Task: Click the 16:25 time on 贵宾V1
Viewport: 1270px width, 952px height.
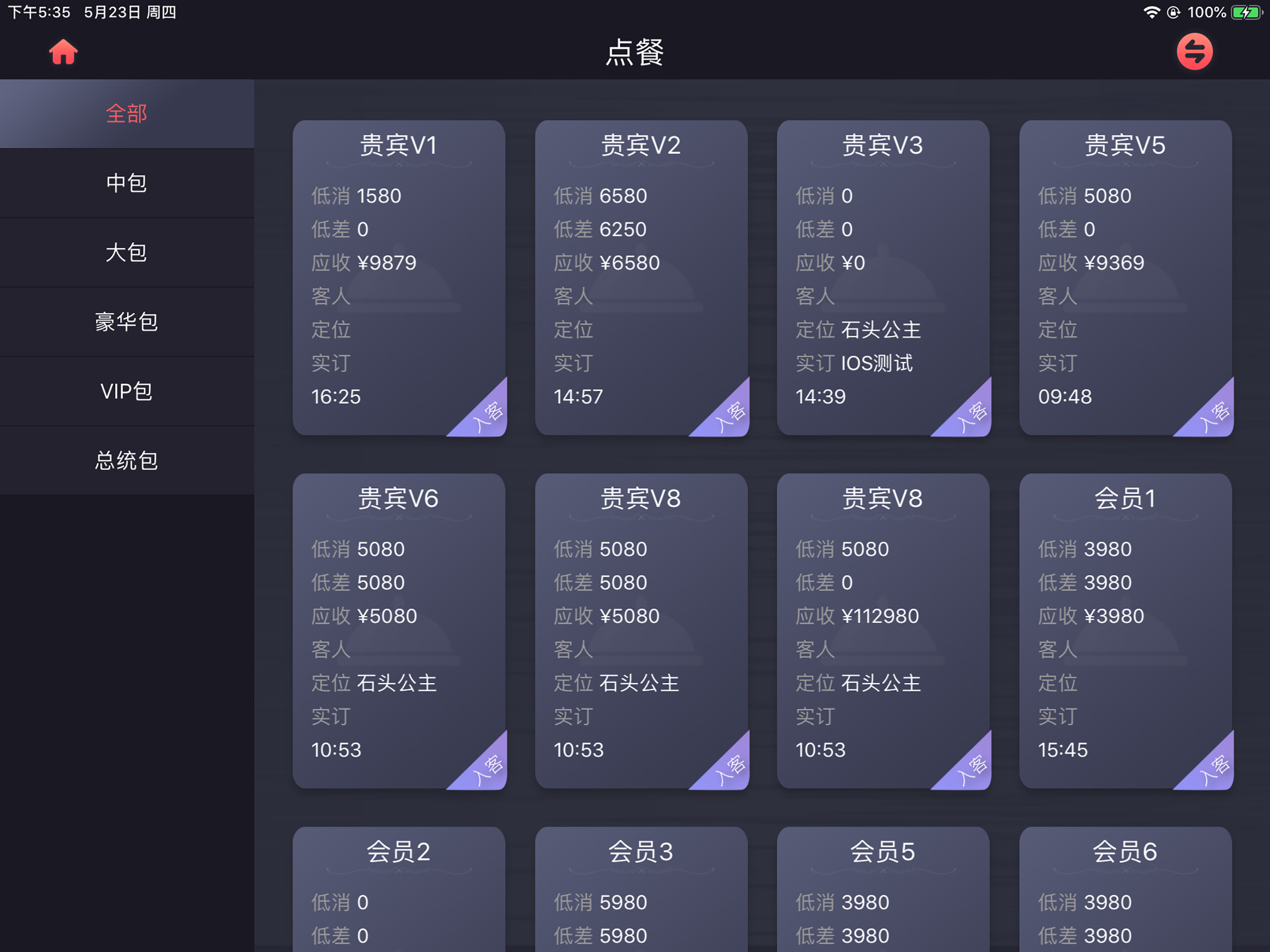Action: tap(336, 397)
